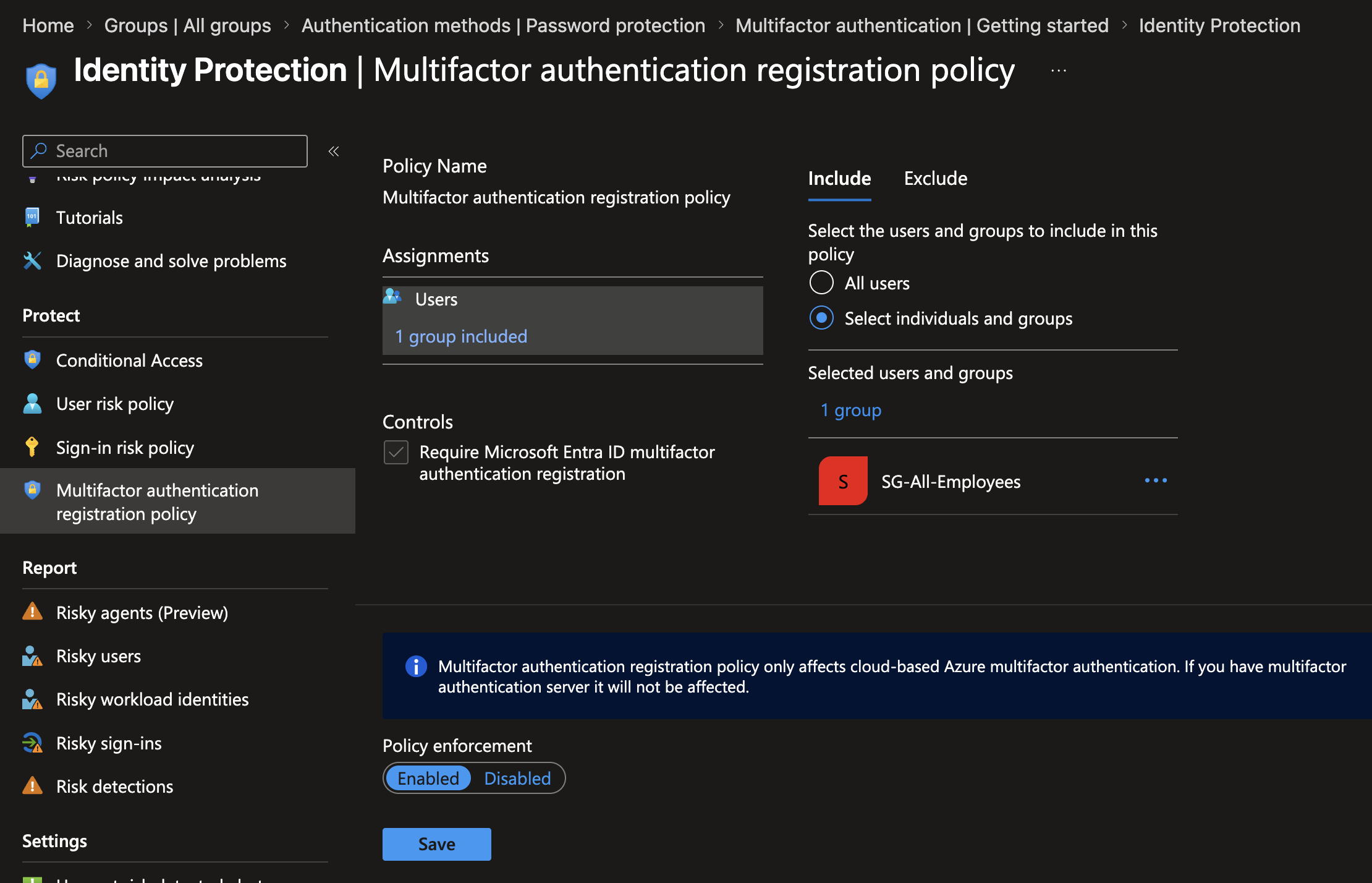
Task: Click the Settings section heading
Action: pyautogui.click(x=54, y=841)
